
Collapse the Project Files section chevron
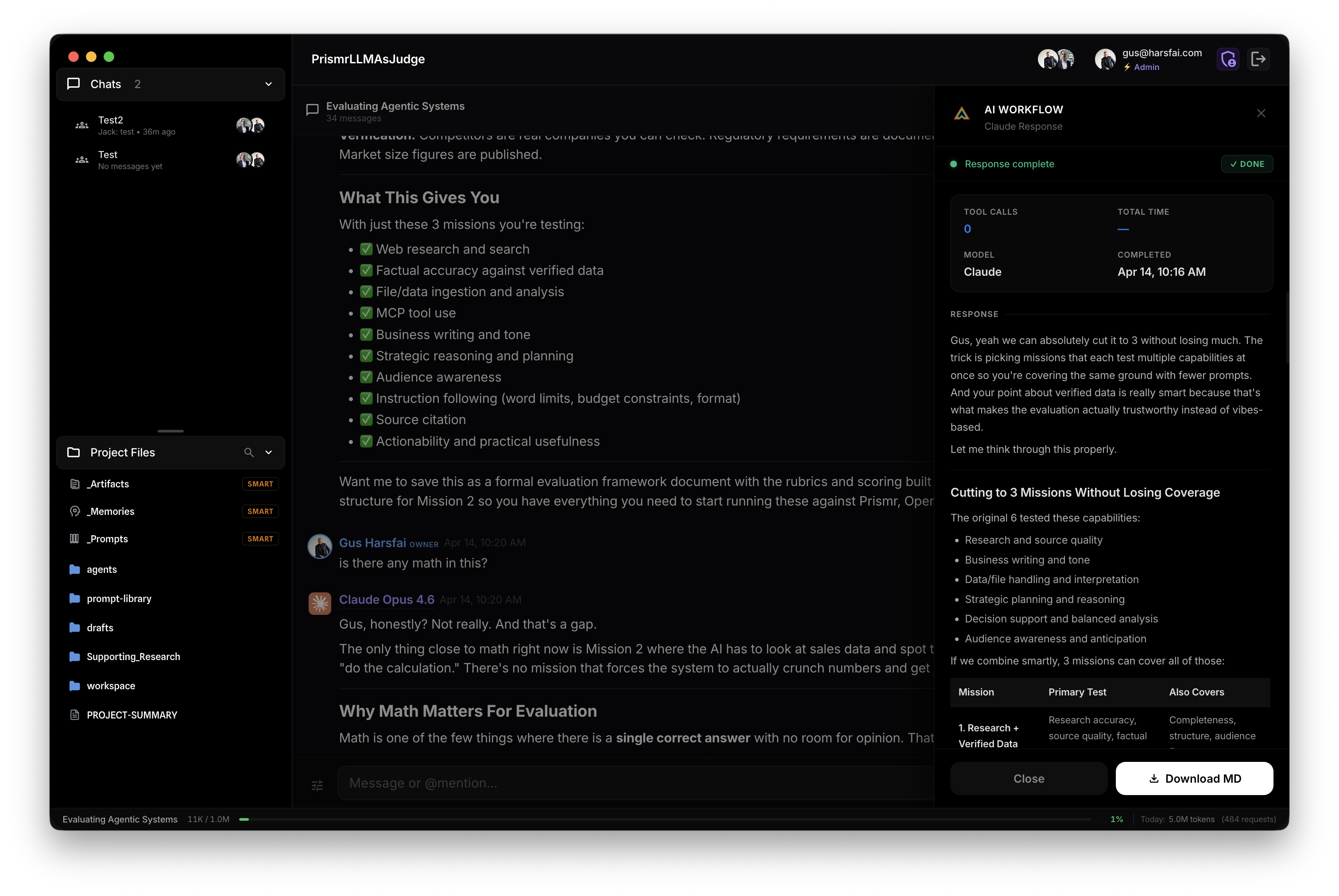coord(268,452)
